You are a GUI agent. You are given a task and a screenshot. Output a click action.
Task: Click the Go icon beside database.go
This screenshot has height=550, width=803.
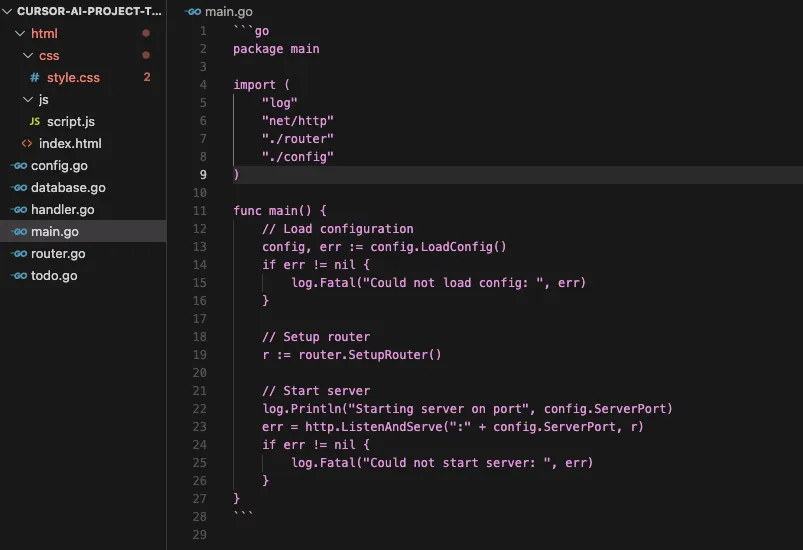point(19,187)
